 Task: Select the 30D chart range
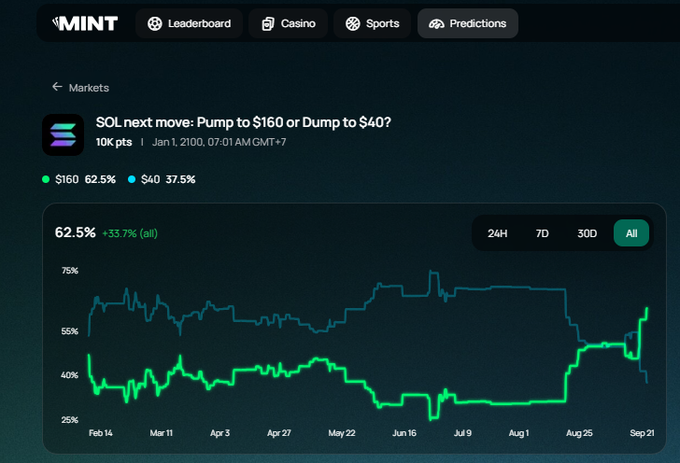point(587,233)
